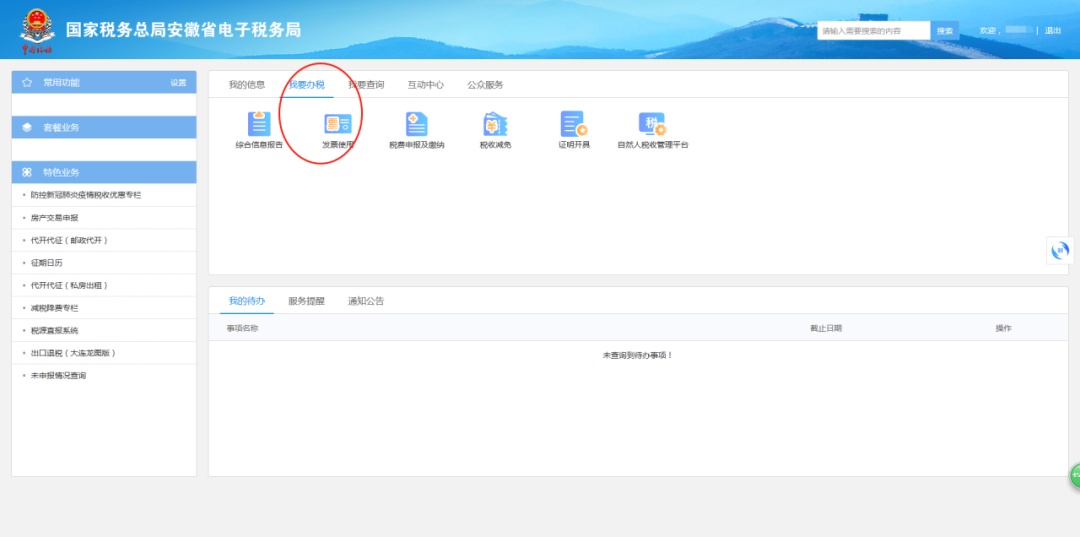Open 税费申报及缴纳 icon
The image size is (1080, 537).
pos(416,124)
